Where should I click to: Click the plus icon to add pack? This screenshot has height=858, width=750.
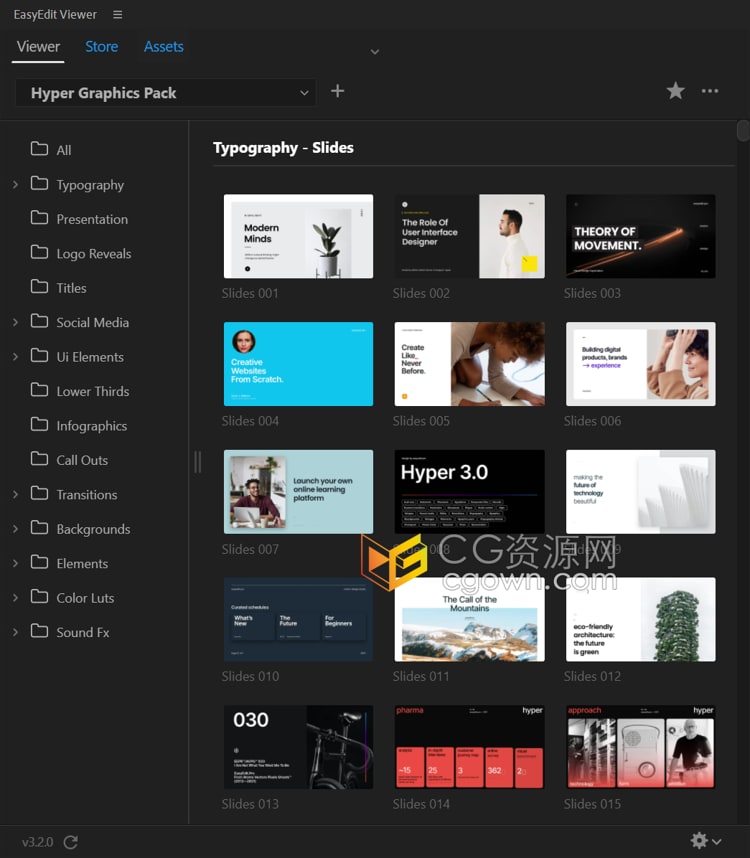click(x=338, y=91)
